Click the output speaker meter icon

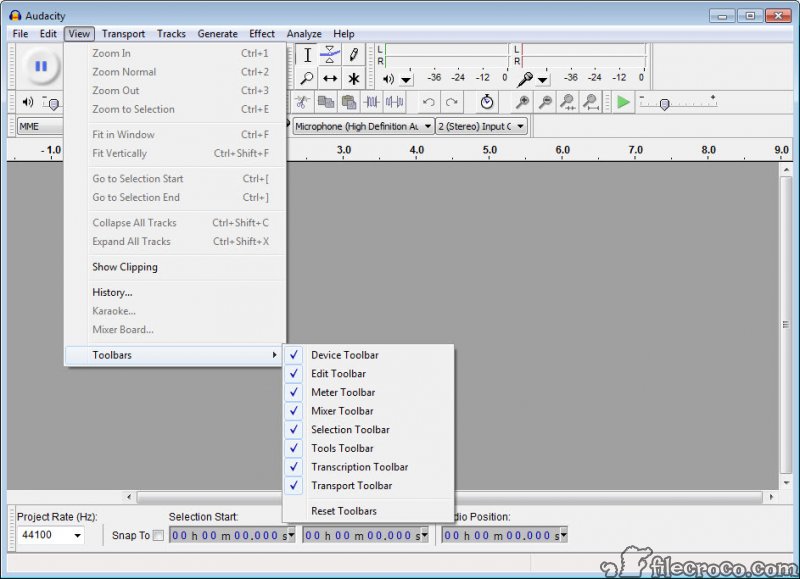(x=389, y=79)
